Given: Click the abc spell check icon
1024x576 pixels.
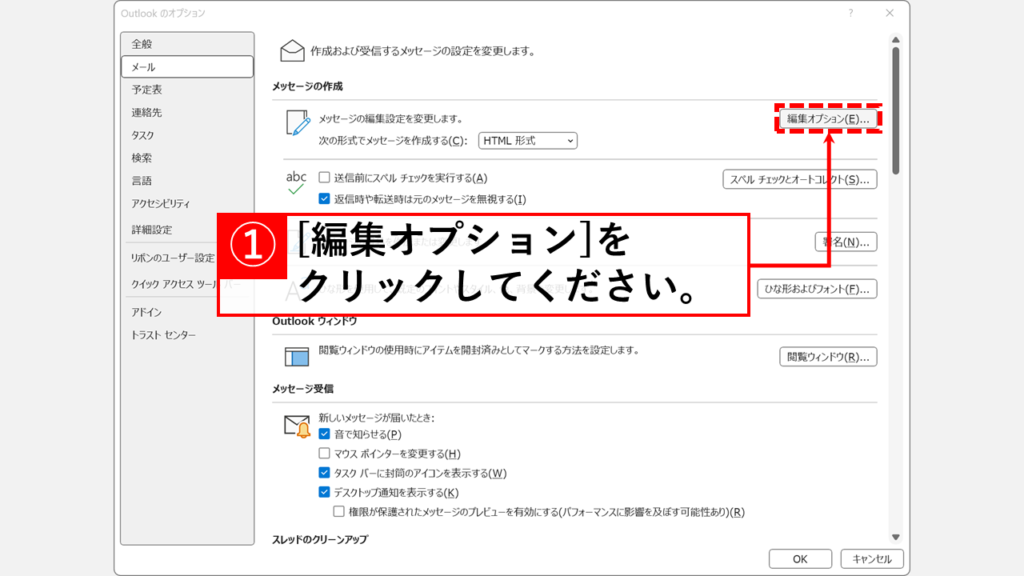Looking at the screenshot, I should click(296, 182).
